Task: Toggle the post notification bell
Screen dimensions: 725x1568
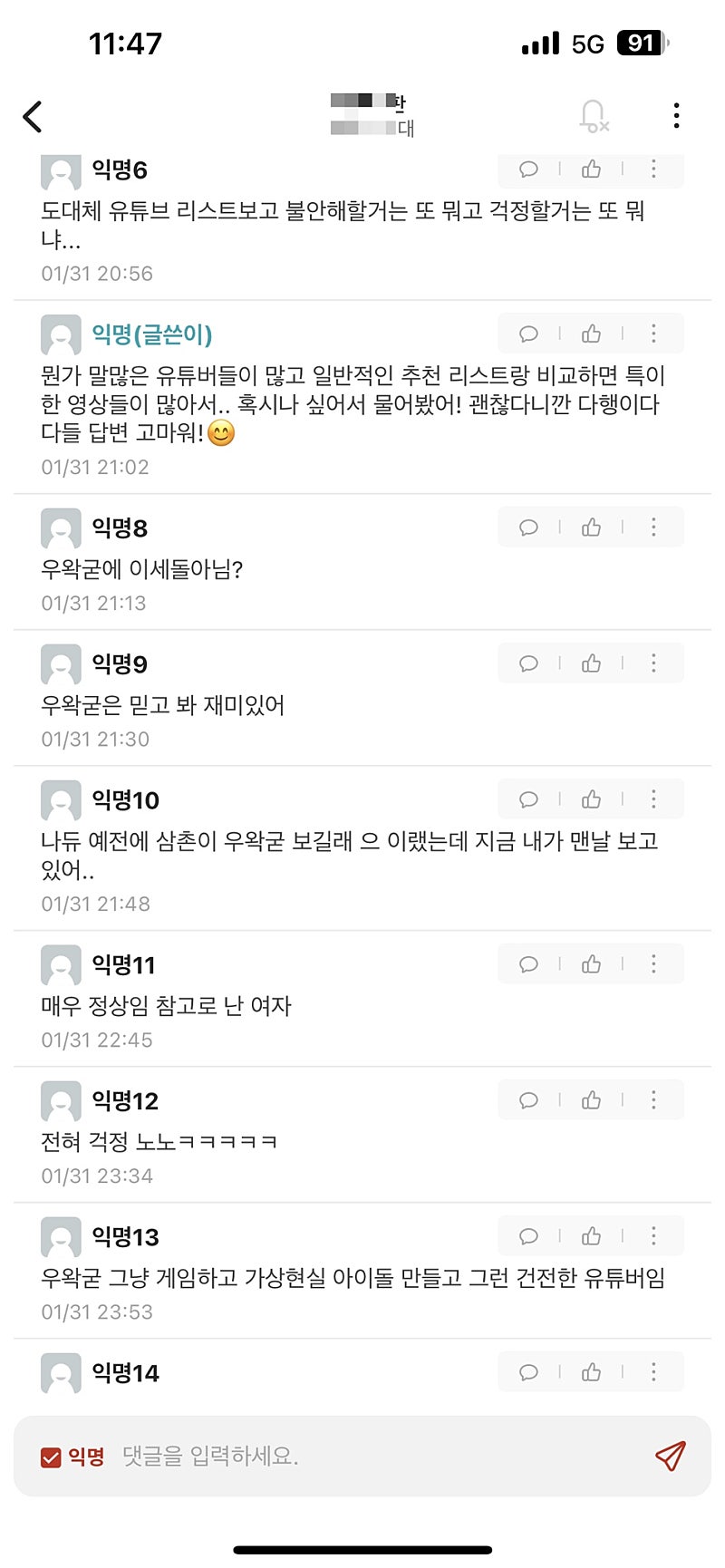Action: click(x=594, y=116)
